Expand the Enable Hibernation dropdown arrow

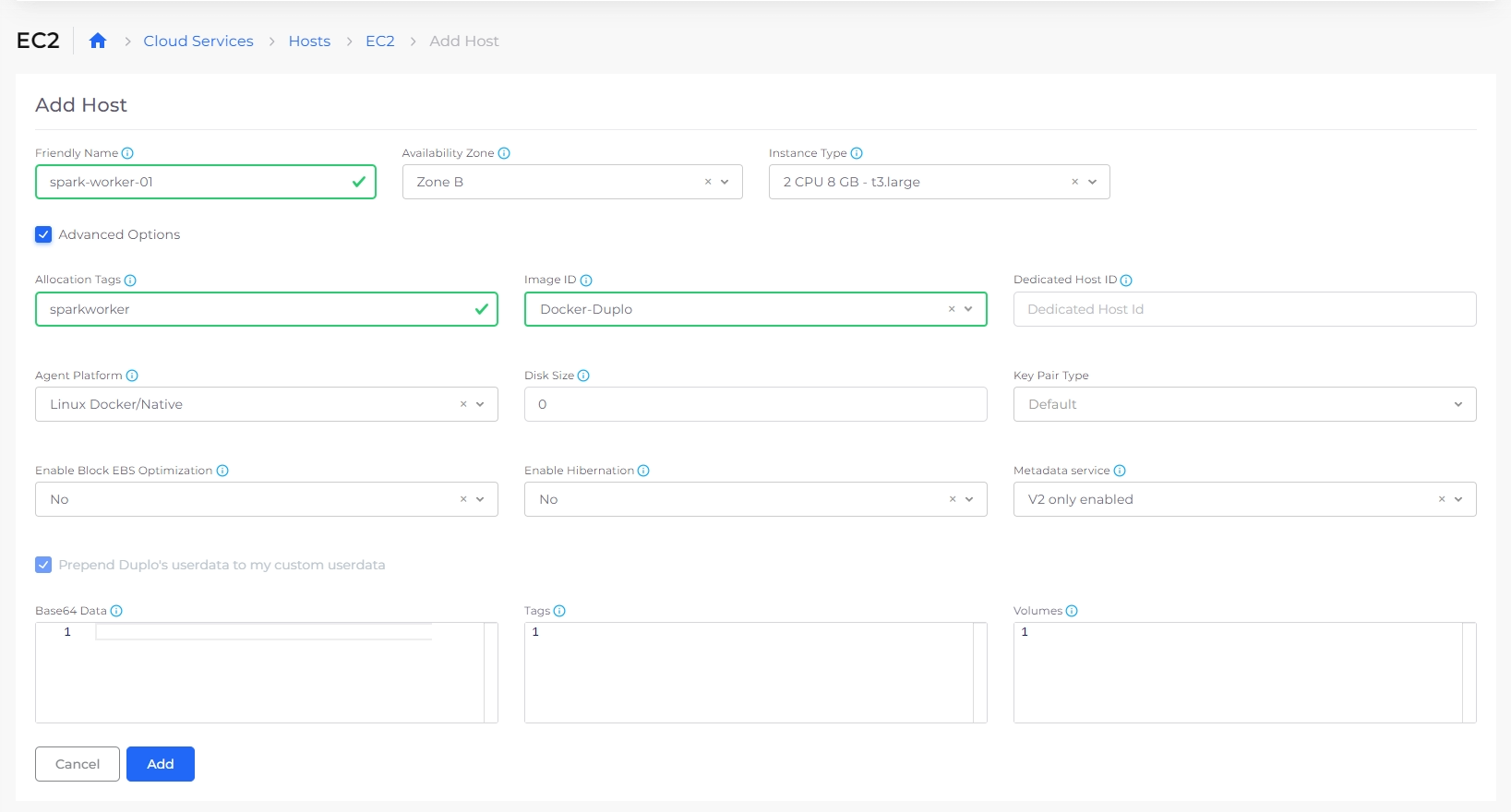tap(969, 499)
